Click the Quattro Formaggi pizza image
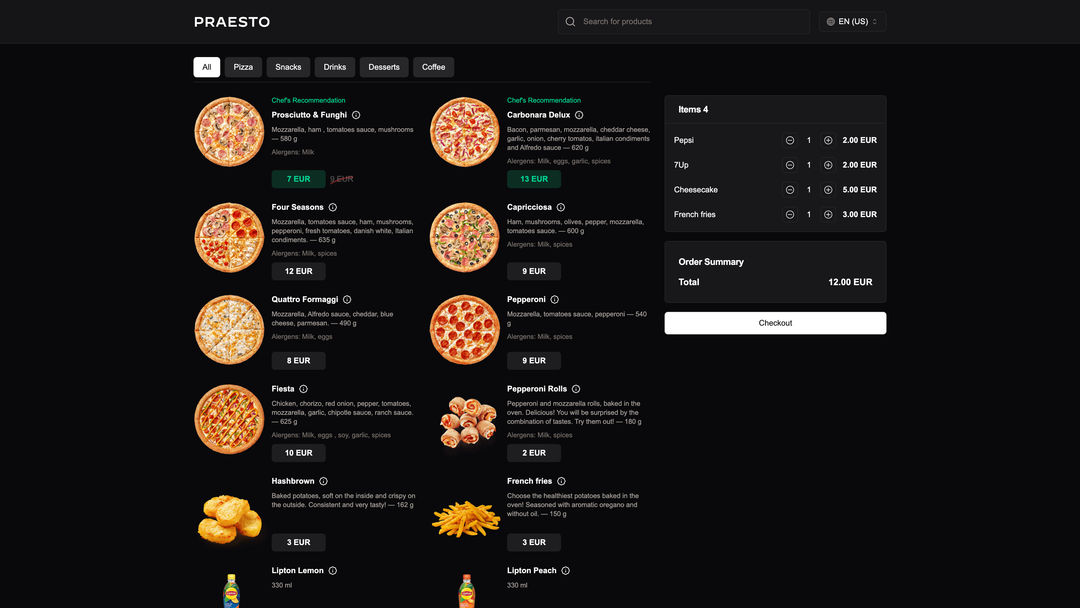Image resolution: width=1080 pixels, height=608 pixels. coord(229,330)
